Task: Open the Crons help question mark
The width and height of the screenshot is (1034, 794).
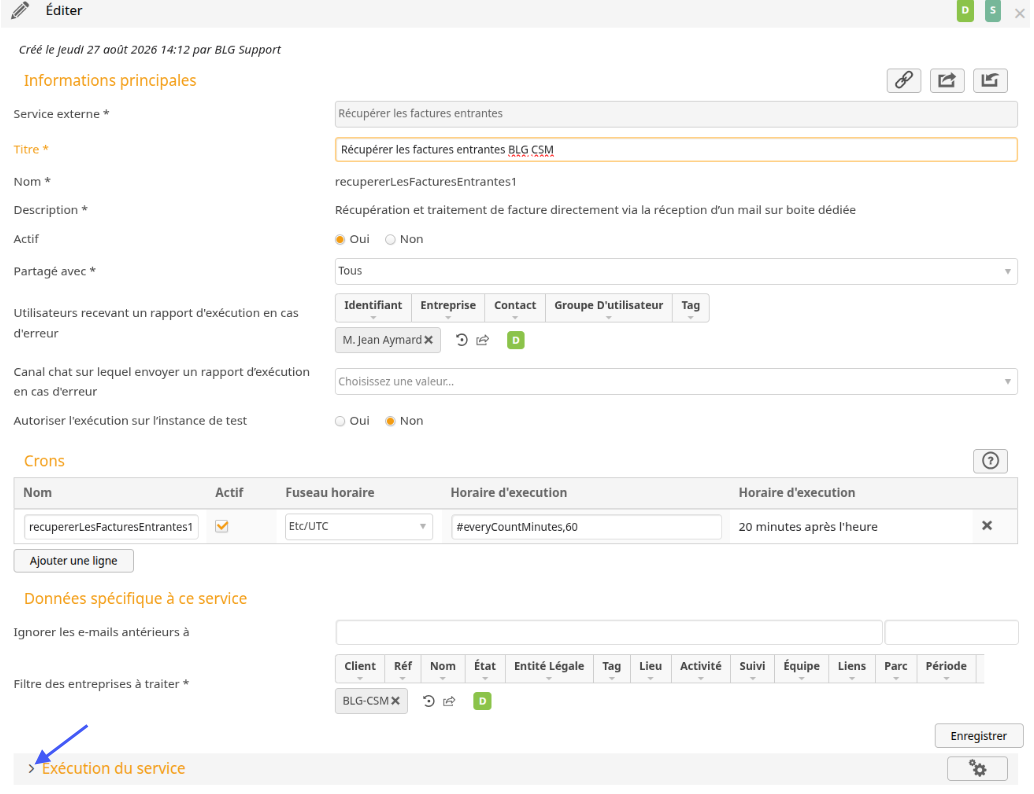Action: tap(990, 461)
